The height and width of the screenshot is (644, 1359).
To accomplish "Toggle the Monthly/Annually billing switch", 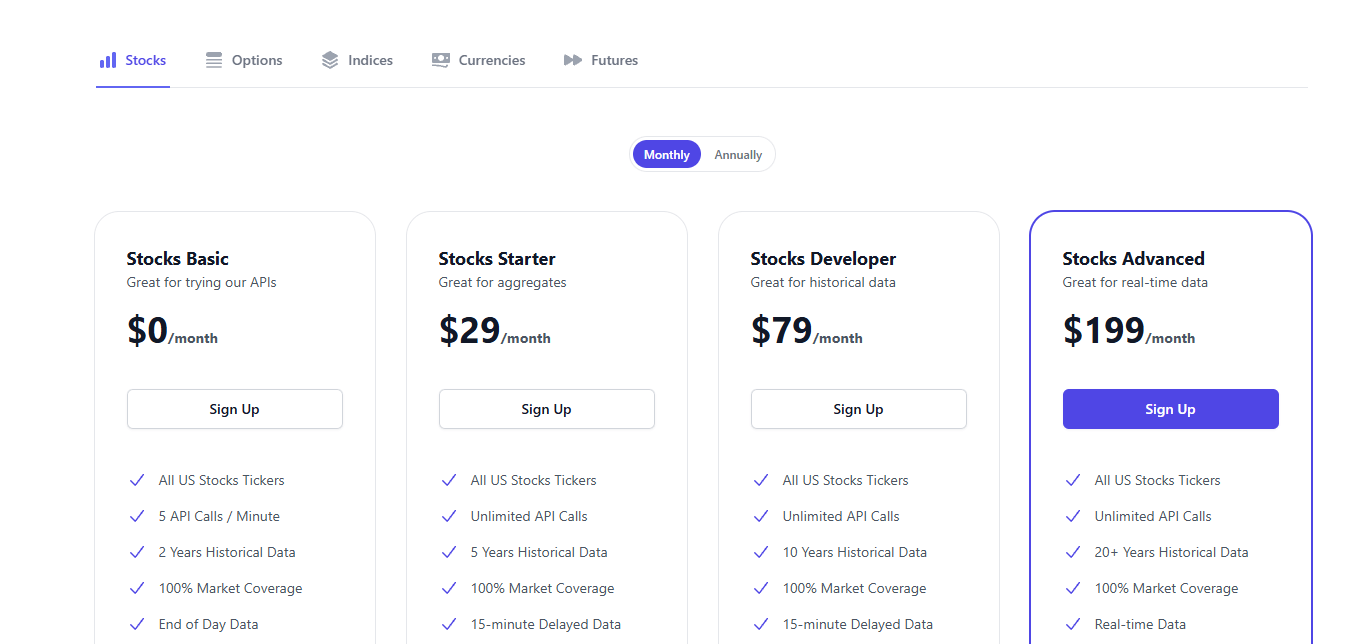I will click(x=701, y=154).
